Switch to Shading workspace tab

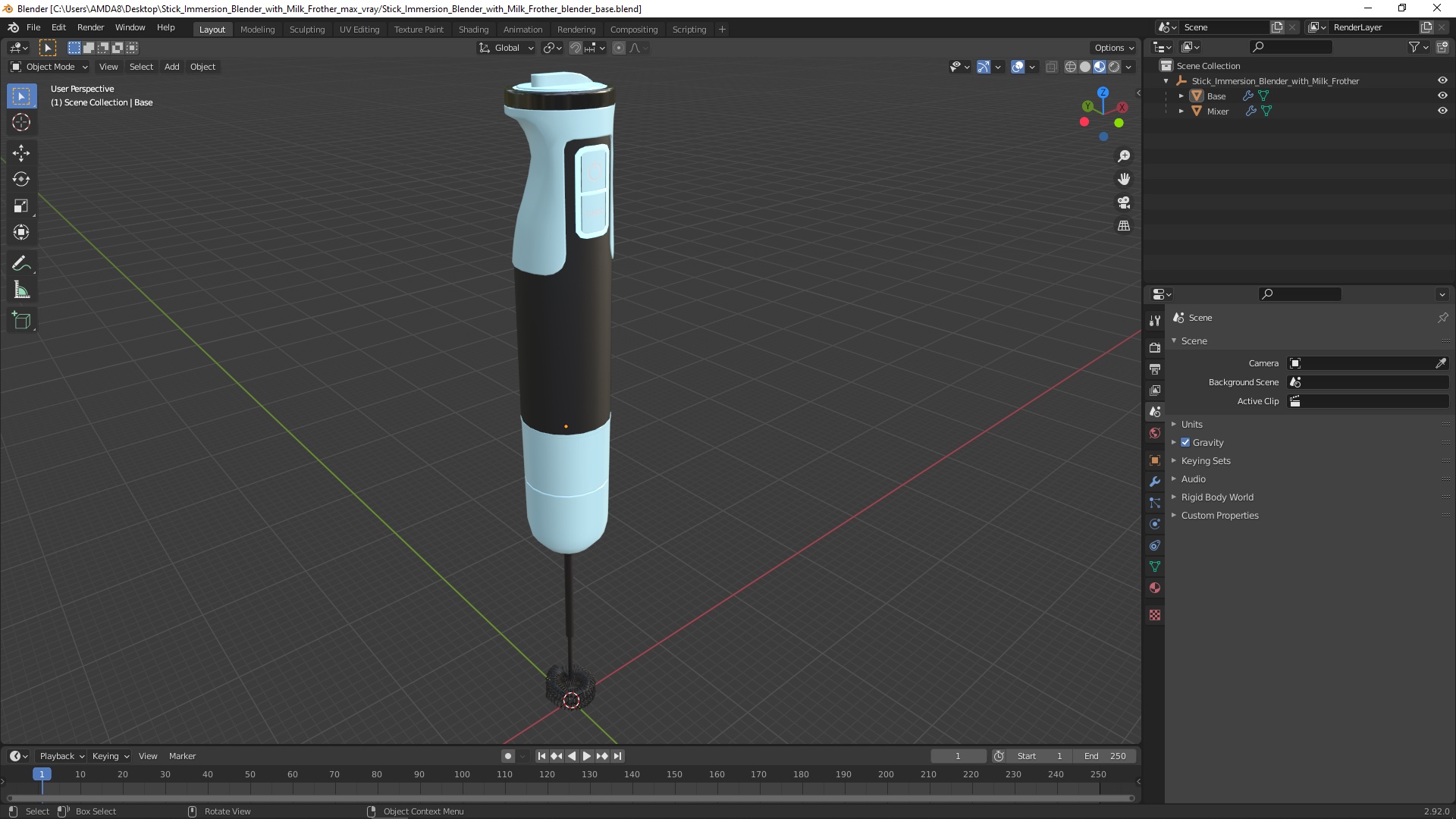pyautogui.click(x=473, y=29)
